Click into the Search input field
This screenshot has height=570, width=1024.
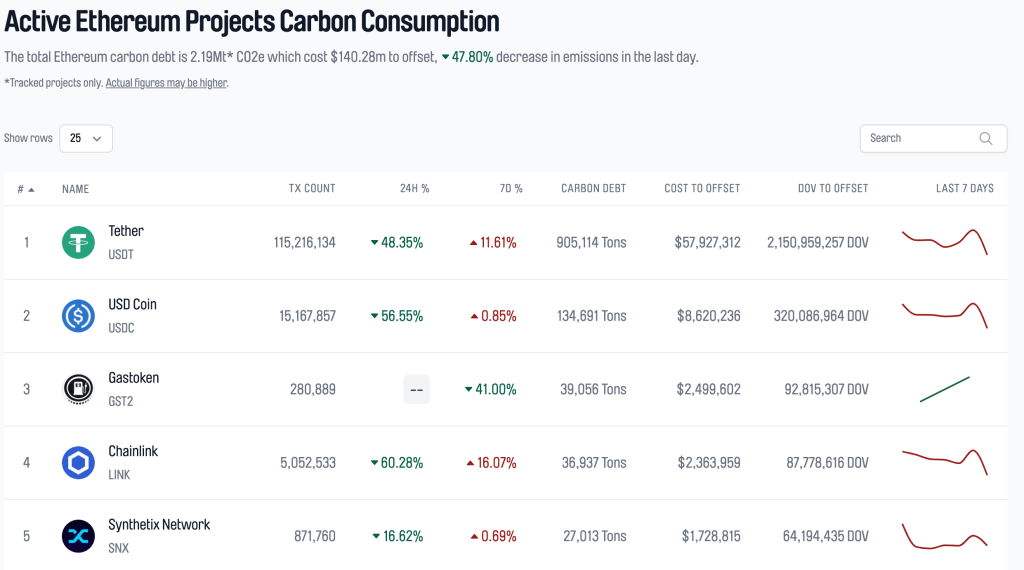tap(918, 139)
